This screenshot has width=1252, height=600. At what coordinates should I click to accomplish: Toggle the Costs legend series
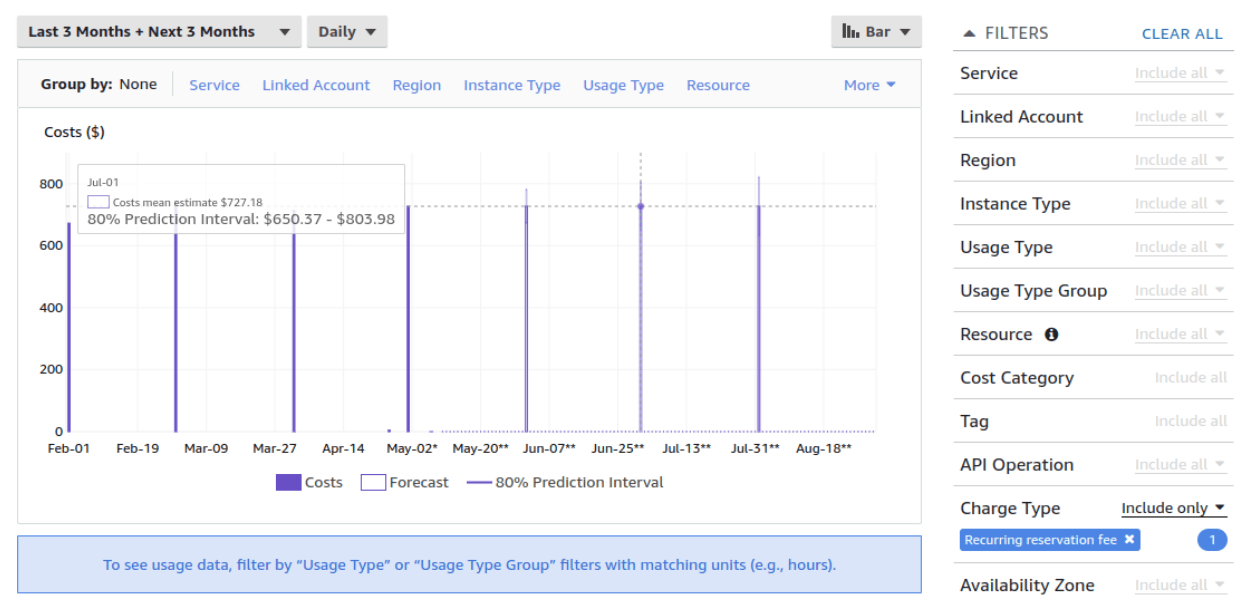[309, 483]
